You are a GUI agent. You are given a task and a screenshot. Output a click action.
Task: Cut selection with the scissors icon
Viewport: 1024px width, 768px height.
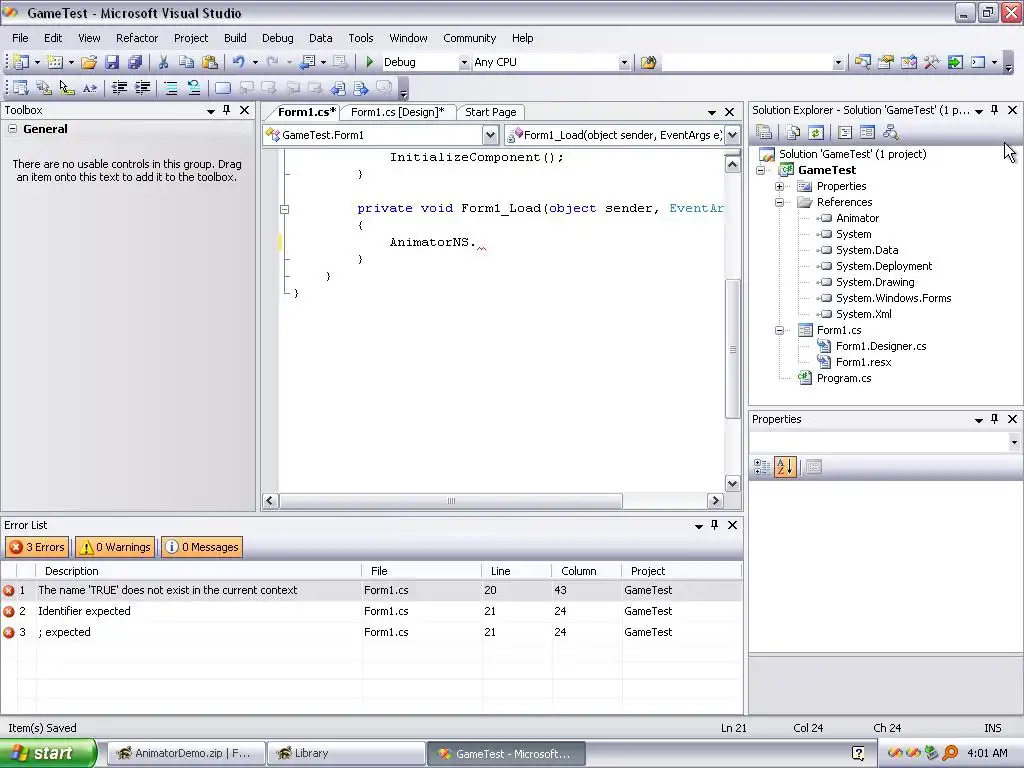click(163, 62)
